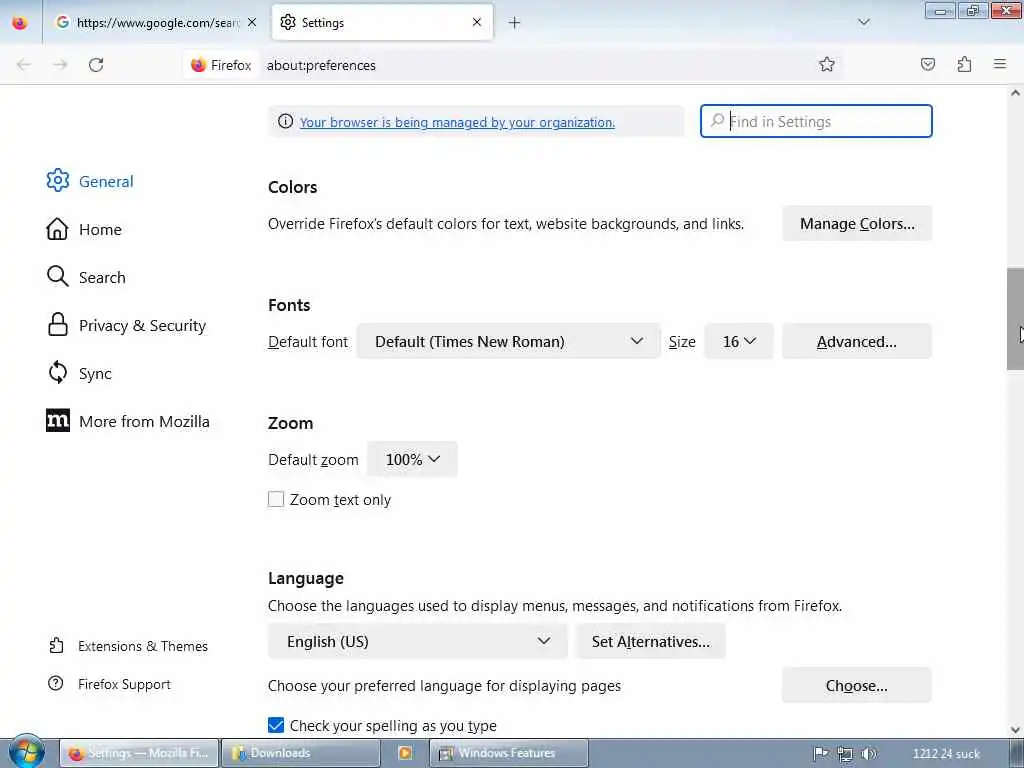Image resolution: width=1024 pixels, height=768 pixels.
Task: Expand the font Size dropdown
Action: (739, 341)
